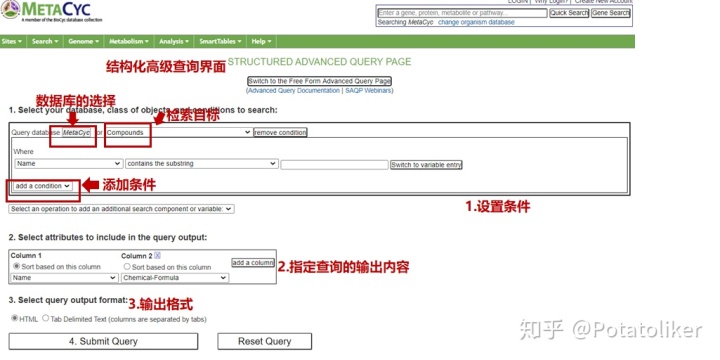The image size is (720, 360).
Task: Open the Compounds class dropdown
Action: pyautogui.click(x=178, y=132)
